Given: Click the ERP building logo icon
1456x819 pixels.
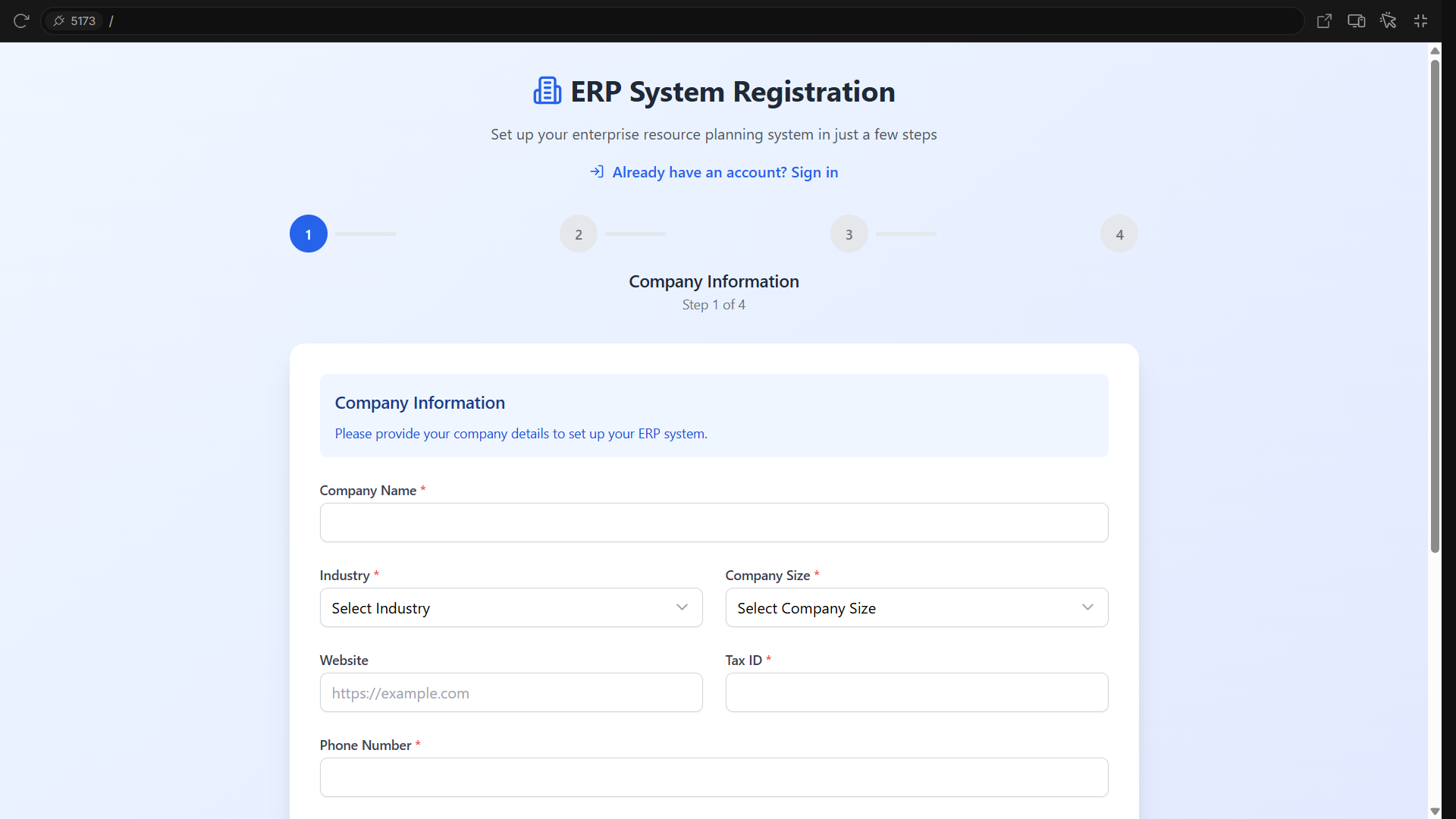Looking at the screenshot, I should tap(547, 91).
